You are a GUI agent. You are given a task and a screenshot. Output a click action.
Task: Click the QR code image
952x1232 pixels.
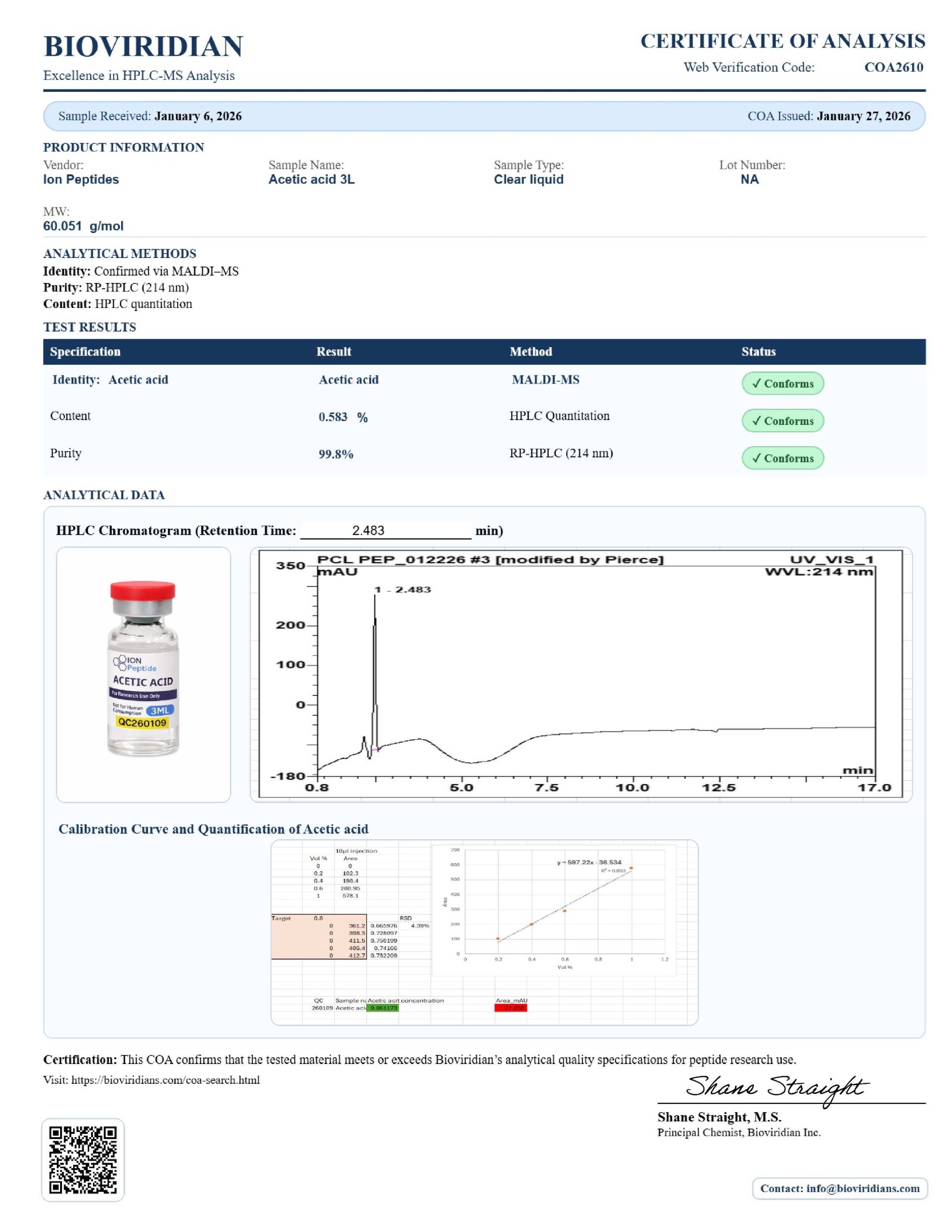tap(82, 1160)
